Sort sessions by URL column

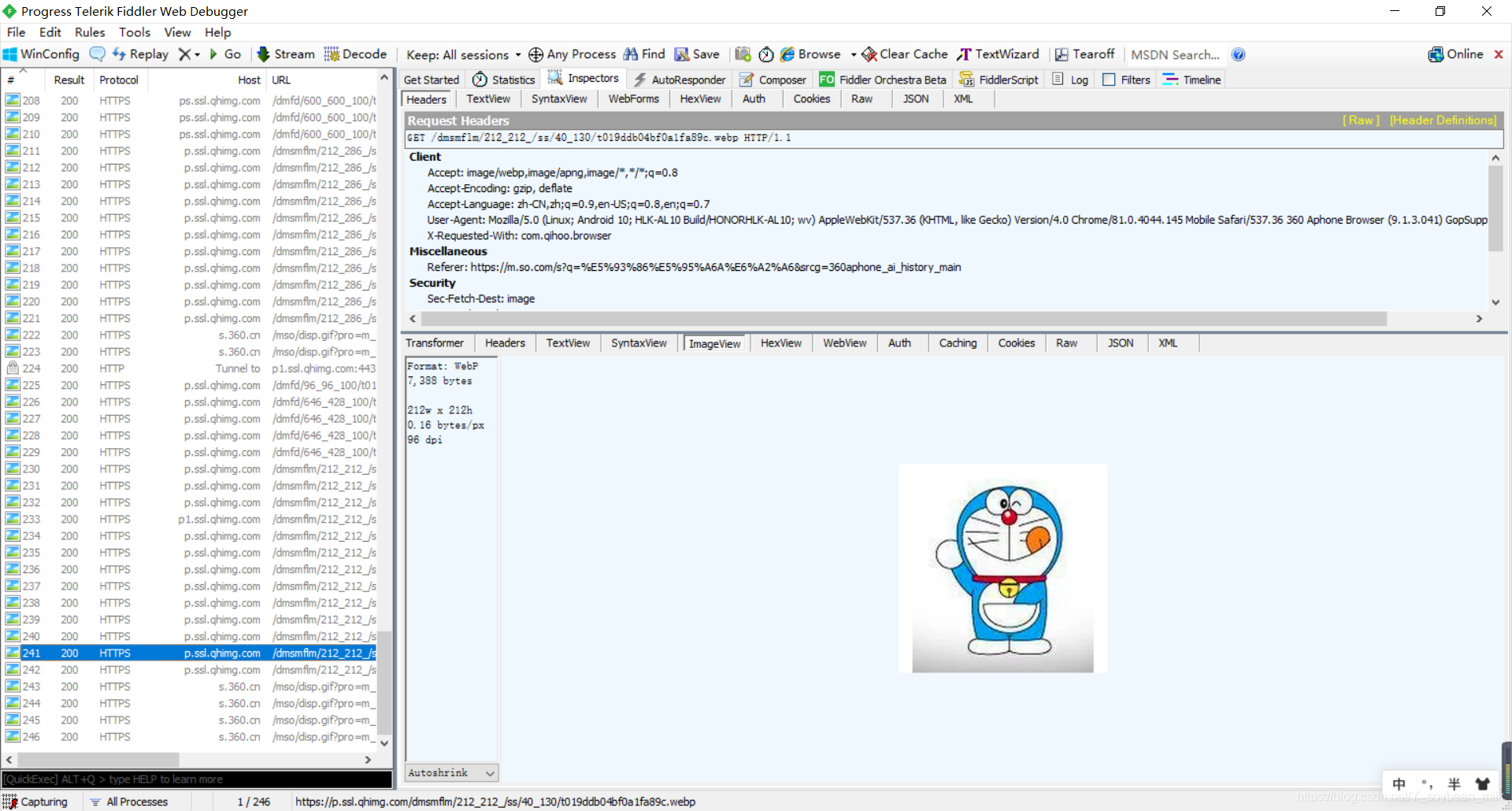(x=323, y=80)
